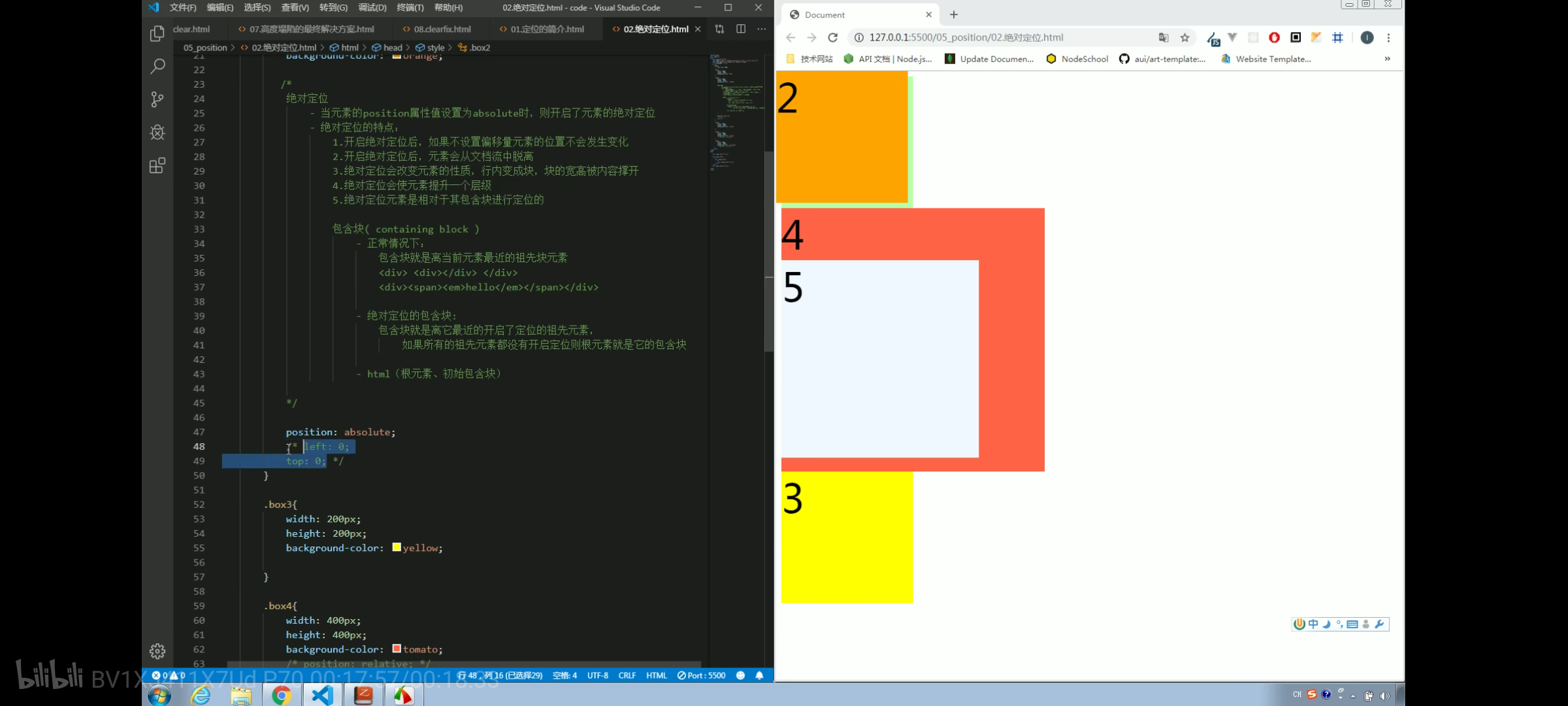This screenshot has height=706, width=1568.
Task: Switch to the clear.html tab
Action: click(x=191, y=29)
